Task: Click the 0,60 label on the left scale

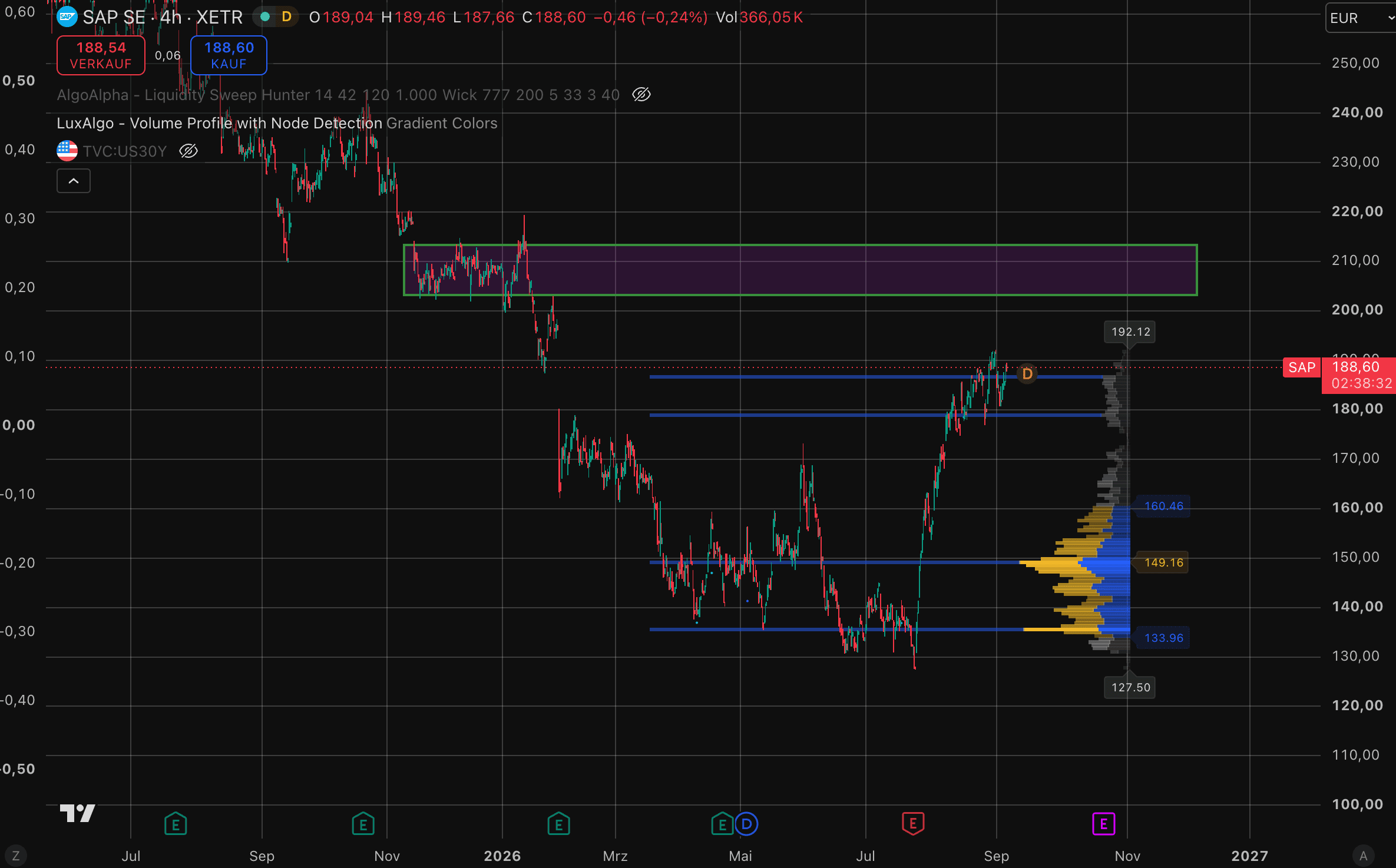Action: point(20,12)
